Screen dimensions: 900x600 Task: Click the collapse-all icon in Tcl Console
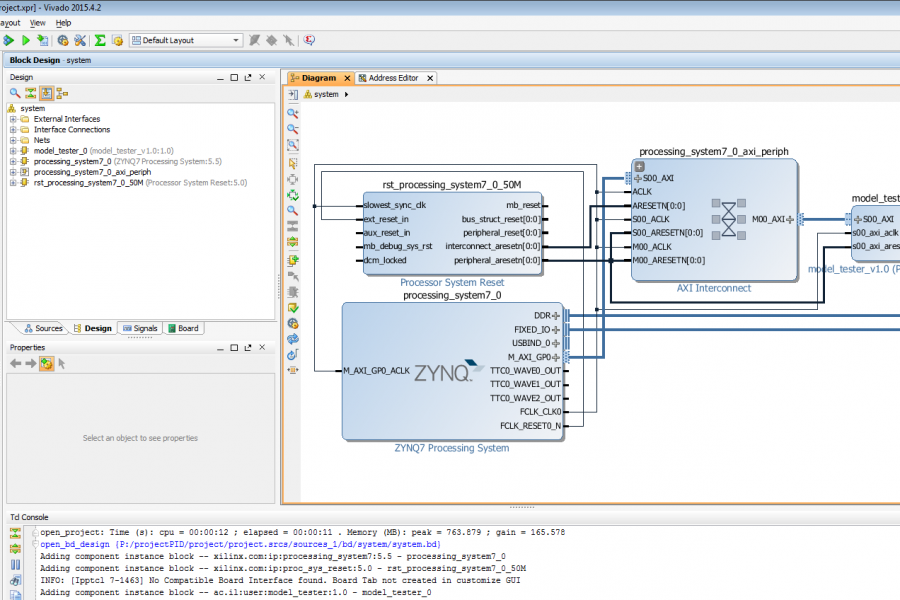(x=15, y=533)
